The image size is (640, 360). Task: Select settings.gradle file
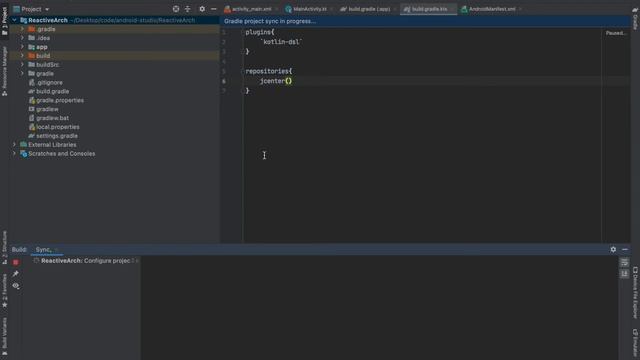coord(57,136)
